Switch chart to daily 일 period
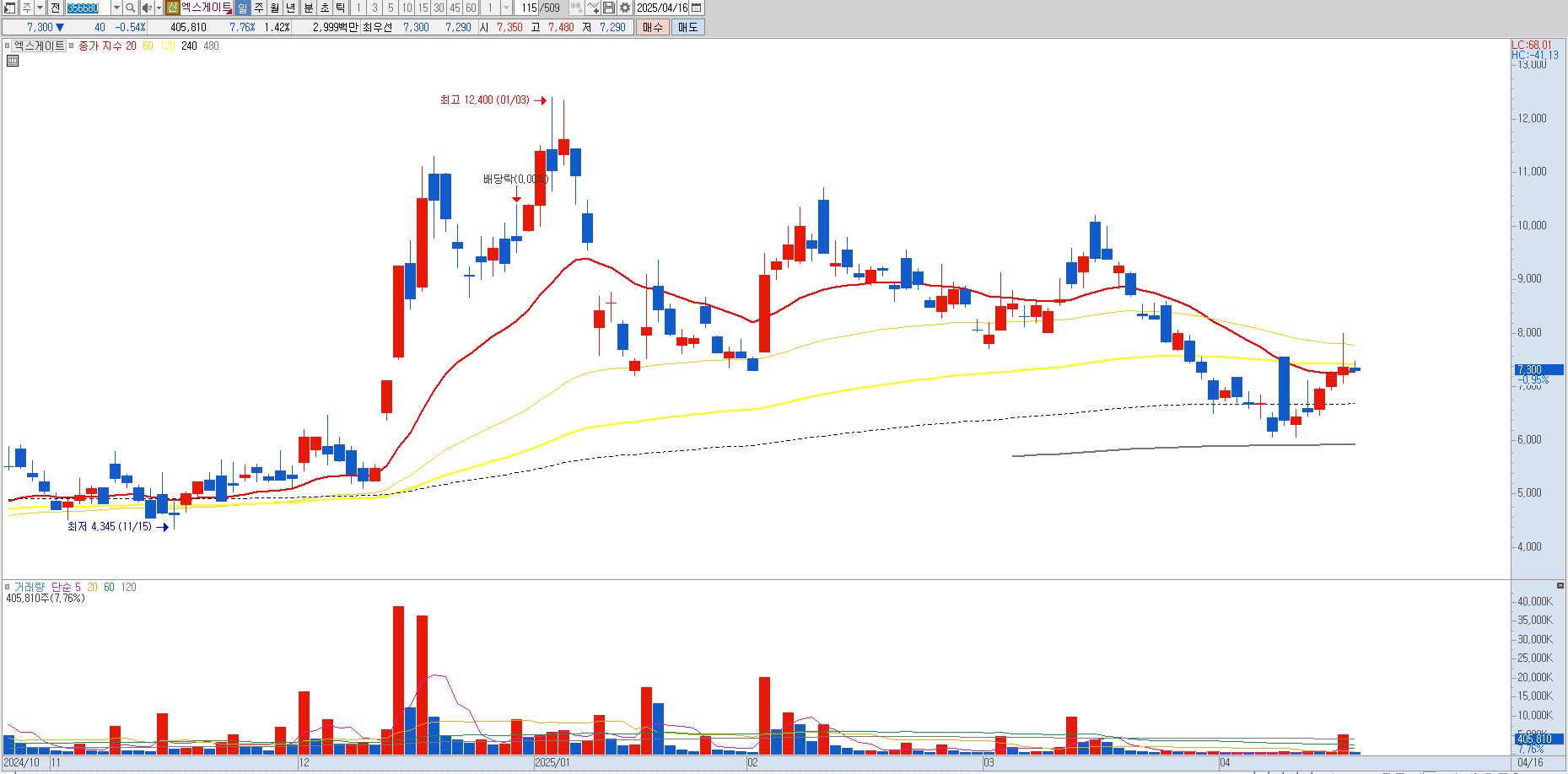The width and height of the screenshot is (1568, 774). click(242, 8)
